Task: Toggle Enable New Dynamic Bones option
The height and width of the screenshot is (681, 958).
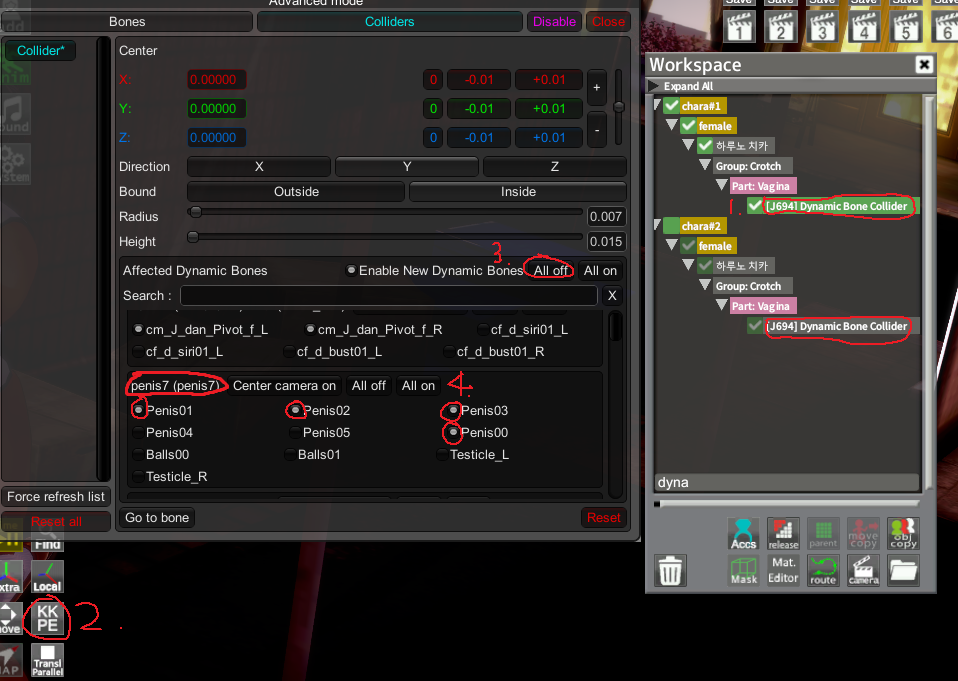Action: pyautogui.click(x=350, y=271)
